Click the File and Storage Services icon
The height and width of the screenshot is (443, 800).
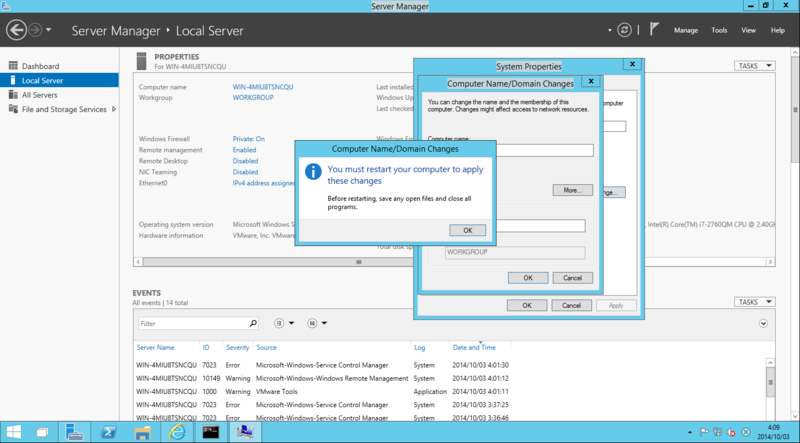tap(13, 109)
